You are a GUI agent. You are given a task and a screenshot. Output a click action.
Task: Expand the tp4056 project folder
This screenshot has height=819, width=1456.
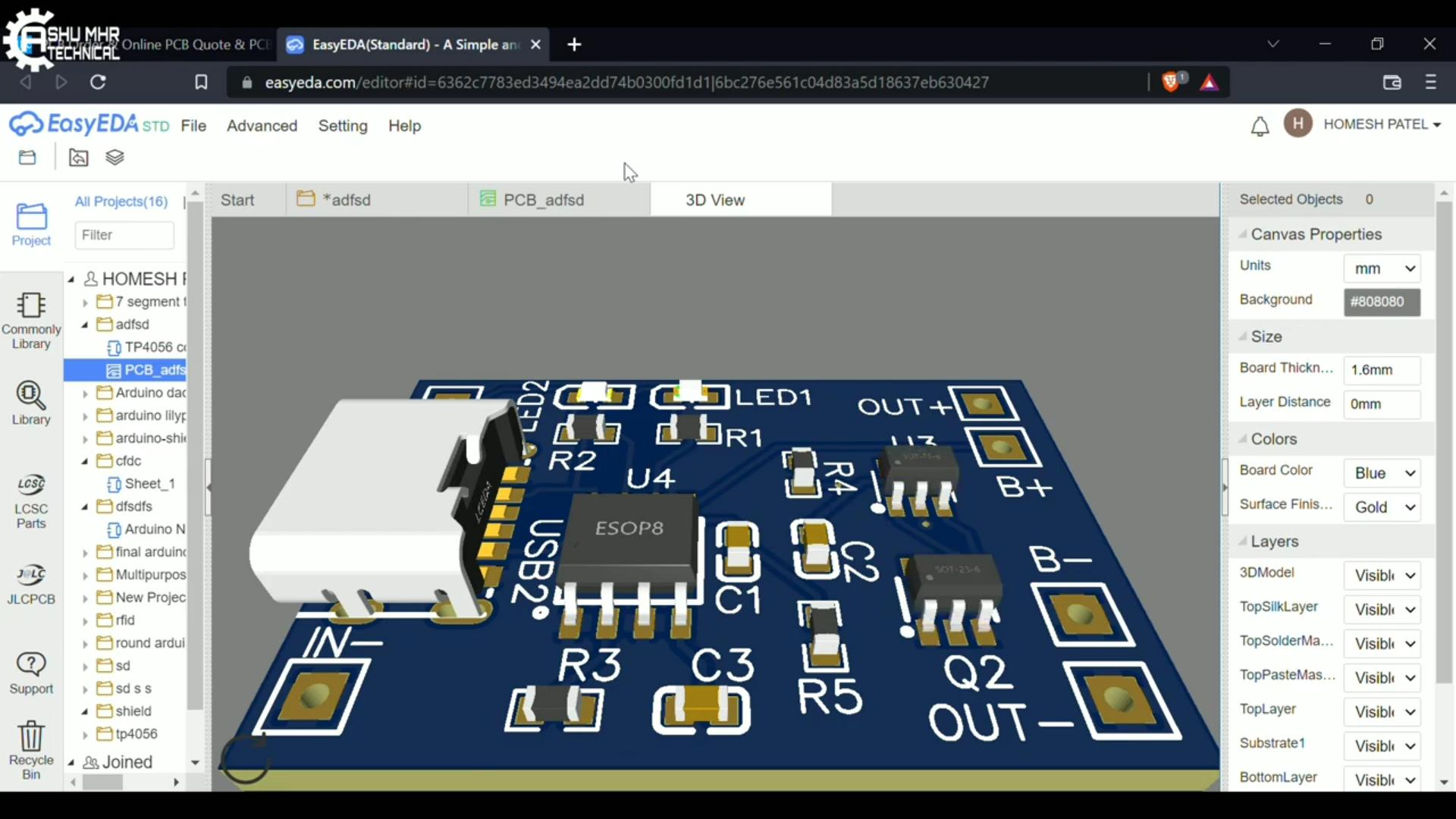click(85, 733)
